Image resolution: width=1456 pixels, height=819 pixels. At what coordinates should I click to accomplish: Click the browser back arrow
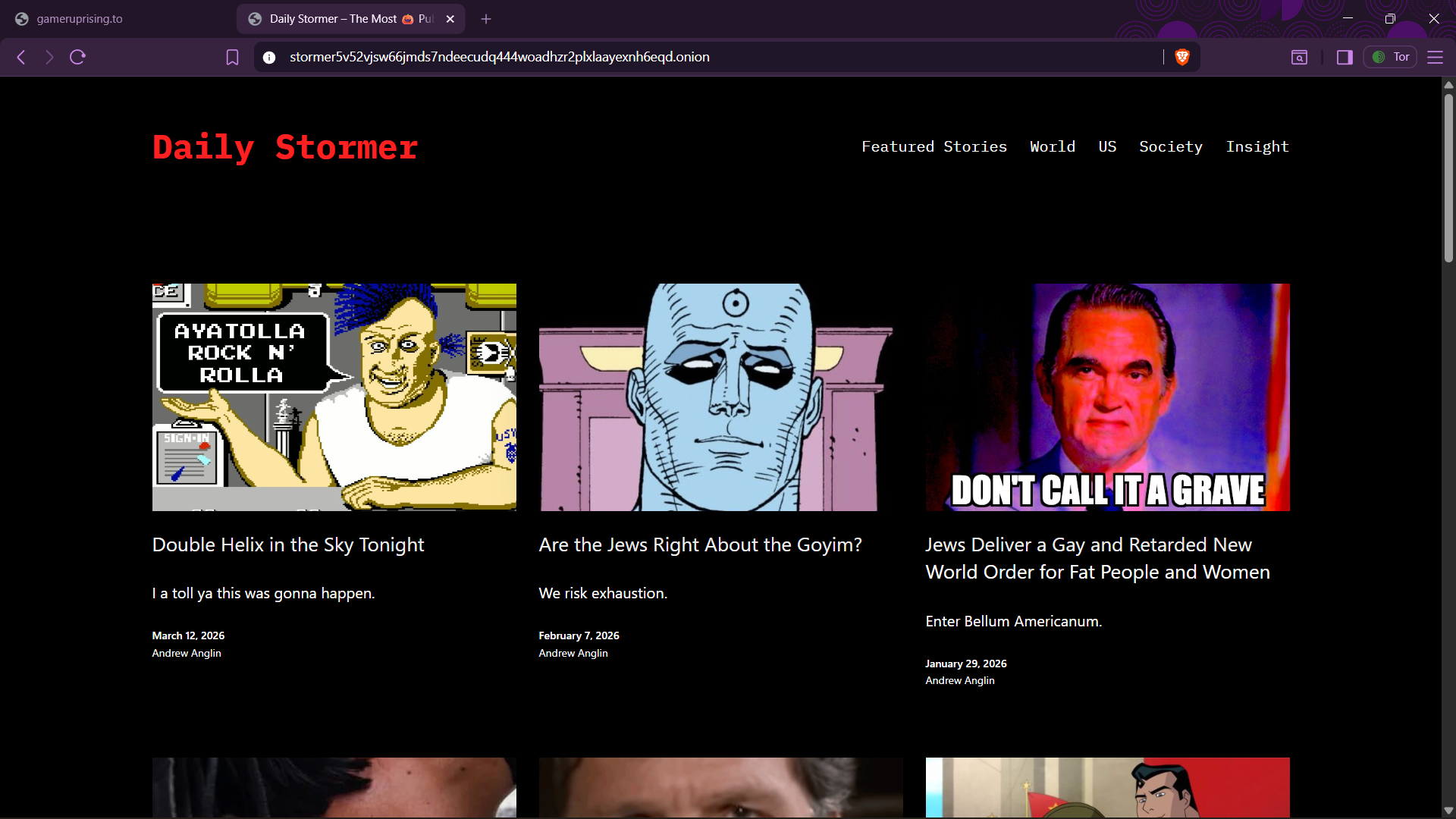[21, 57]
